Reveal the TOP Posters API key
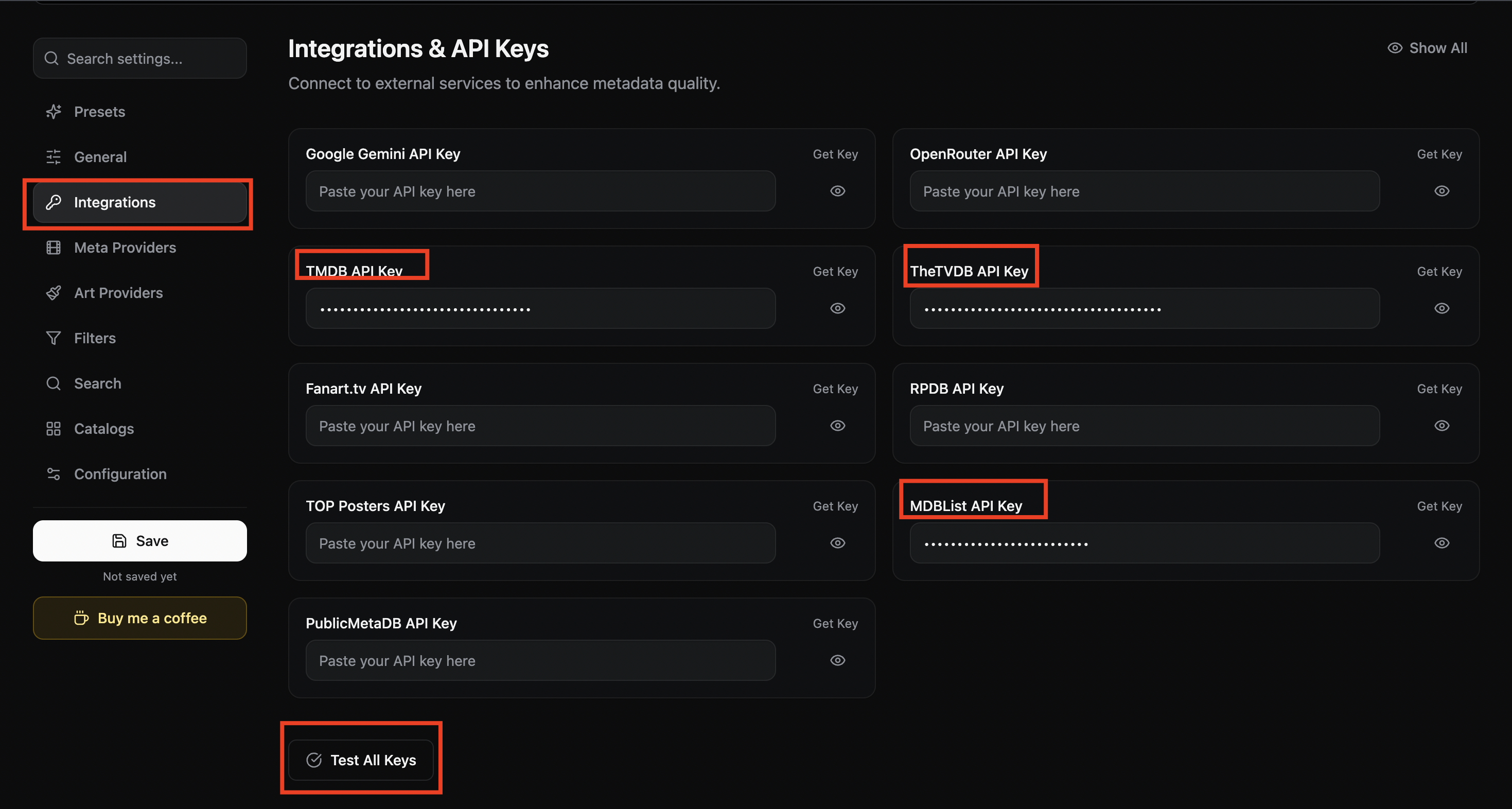This screenshot has width=1512, height=809. tap(838, 543)
